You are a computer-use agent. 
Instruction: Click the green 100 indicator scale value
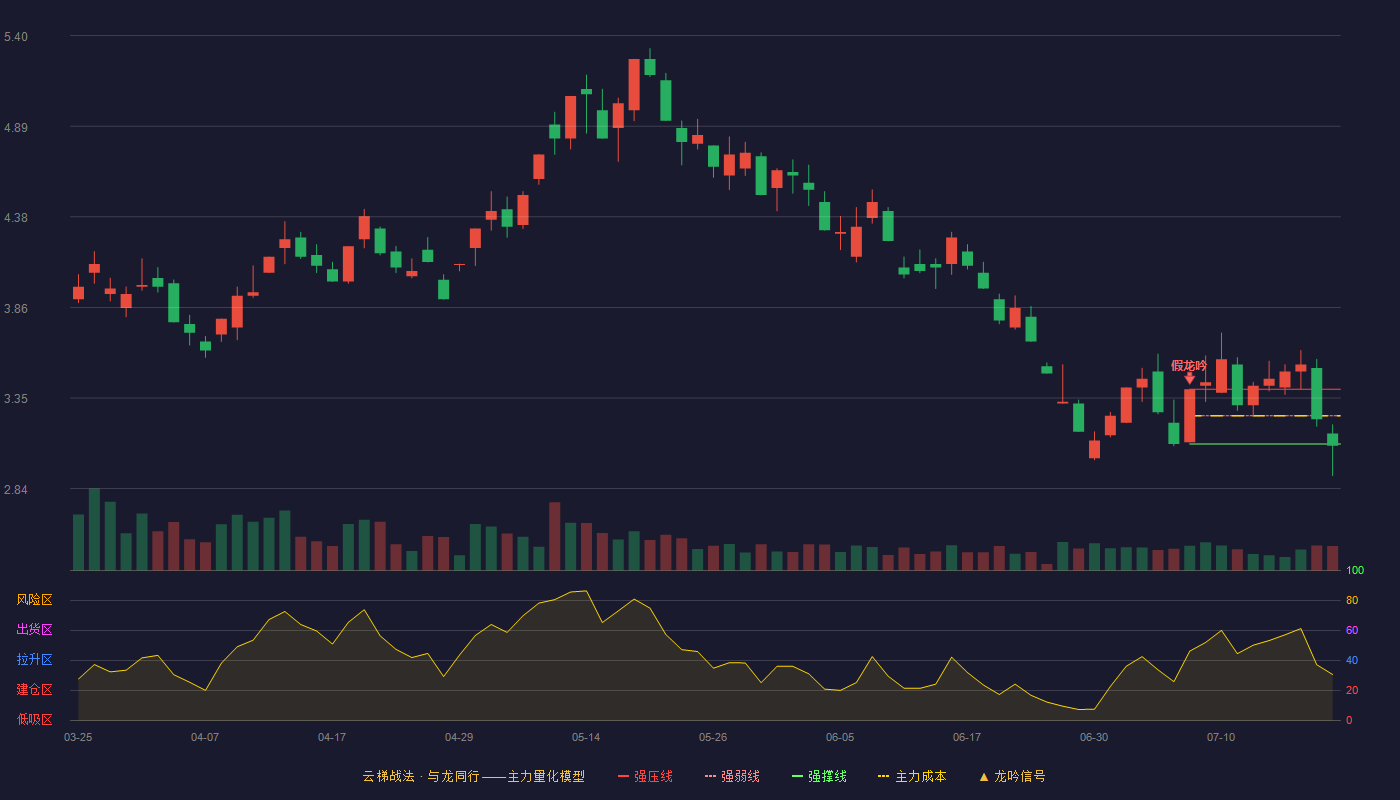pyautogui.click(x=1355, y=571)
